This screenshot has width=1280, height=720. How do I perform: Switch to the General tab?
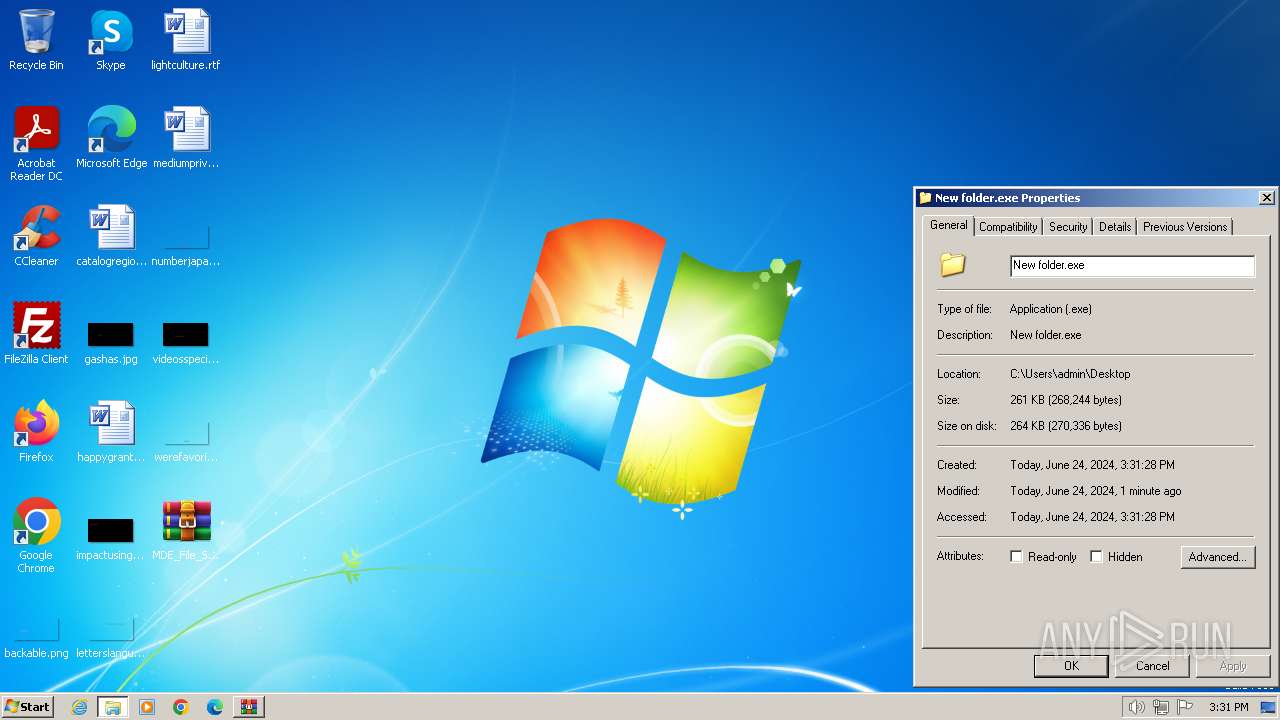(x=948, y=225)
